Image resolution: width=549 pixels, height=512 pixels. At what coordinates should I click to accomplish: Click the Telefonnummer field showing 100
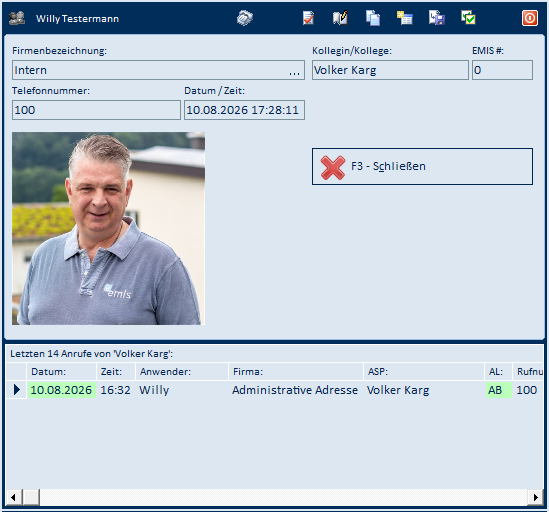coord(96,110)
